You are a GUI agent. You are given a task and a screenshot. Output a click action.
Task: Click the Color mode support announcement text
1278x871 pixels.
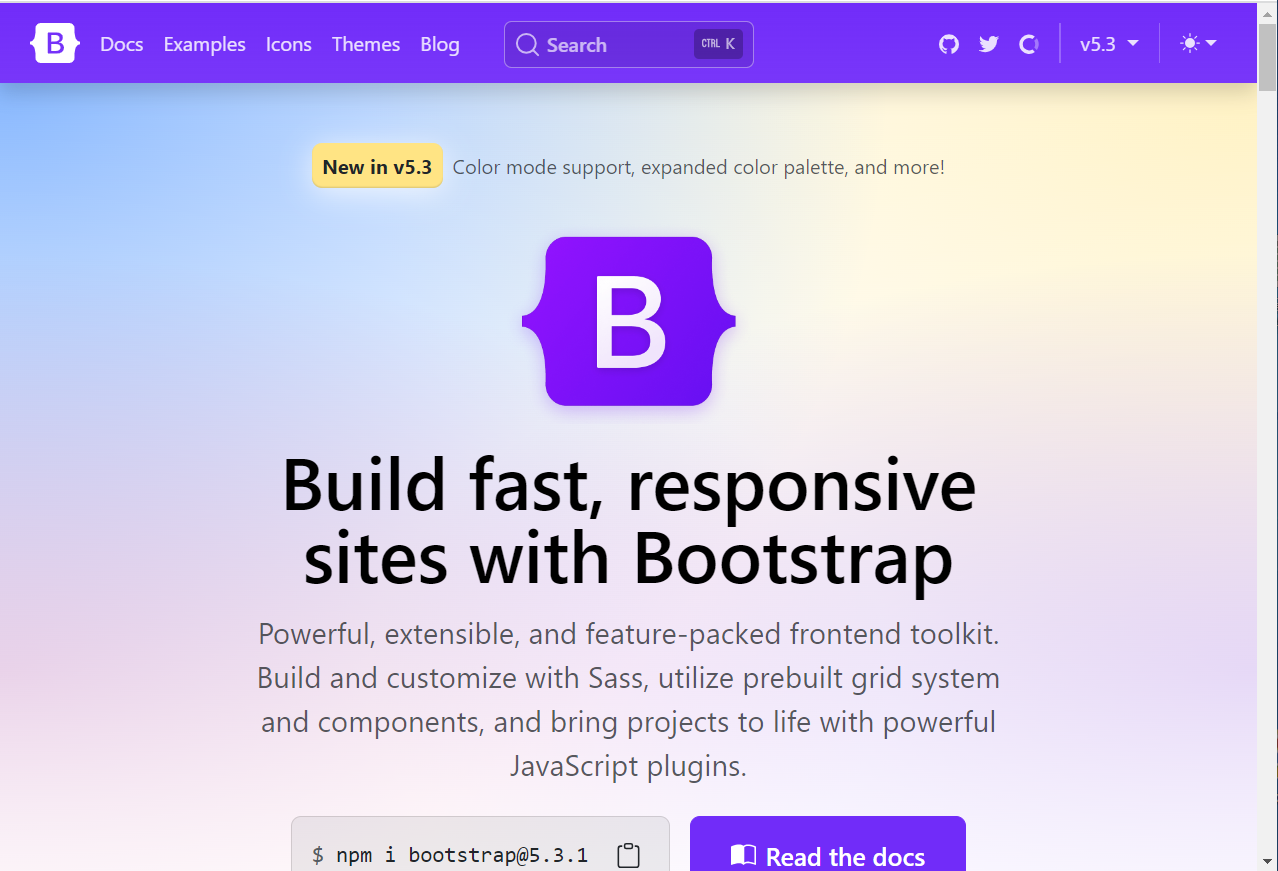tap(698, 167)
